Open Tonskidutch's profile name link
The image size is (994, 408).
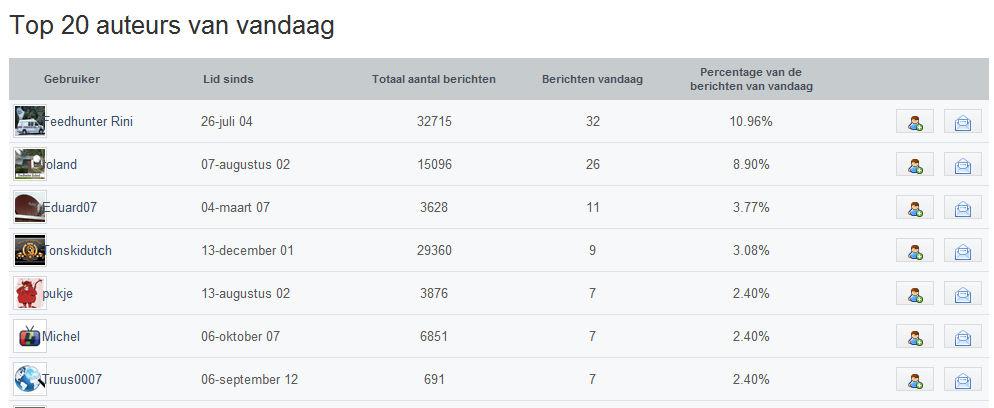[77, 250]
